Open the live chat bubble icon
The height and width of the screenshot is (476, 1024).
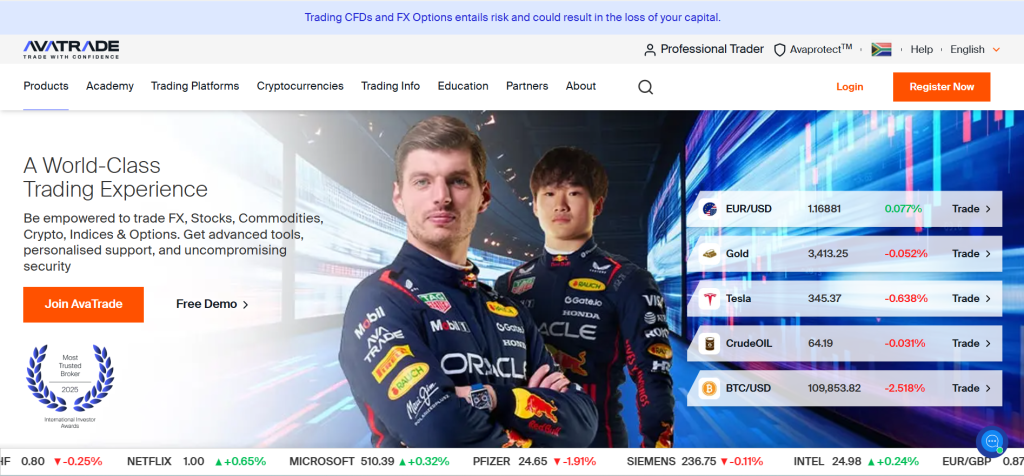991,440
